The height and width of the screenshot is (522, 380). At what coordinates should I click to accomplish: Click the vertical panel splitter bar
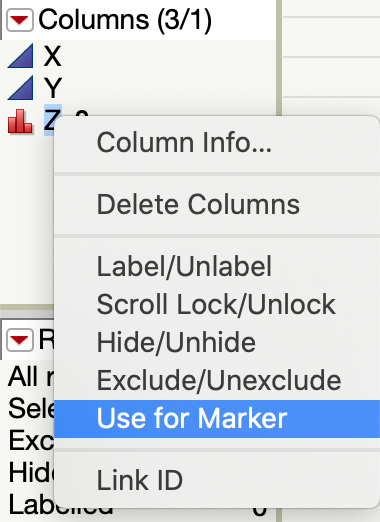click(279, 57)
